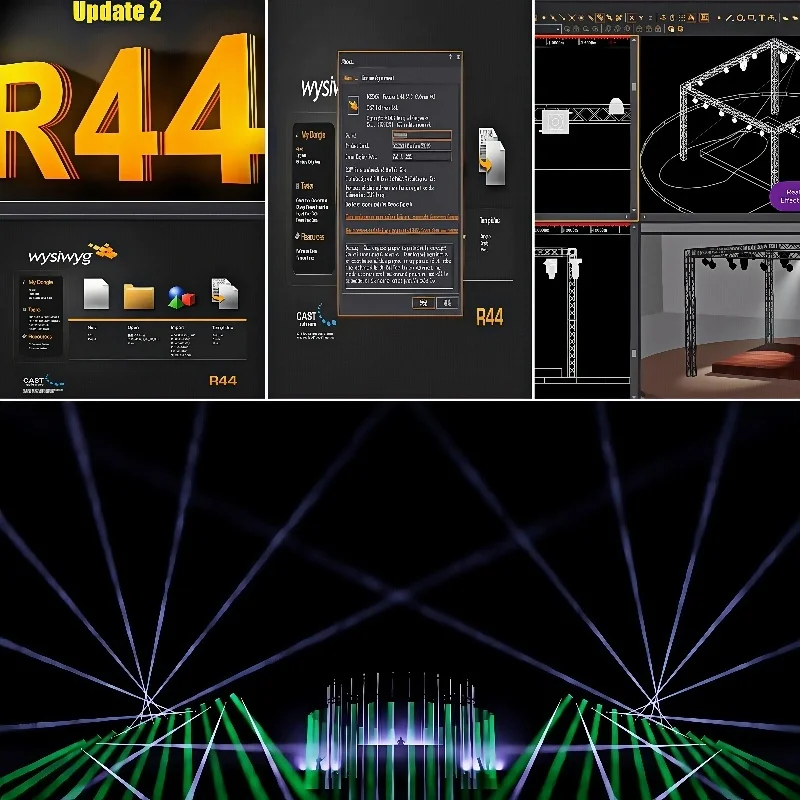800x800 pixels.
Task: Click the Templates label in the bottom-left welcome screen
Action: click(222, 328)
